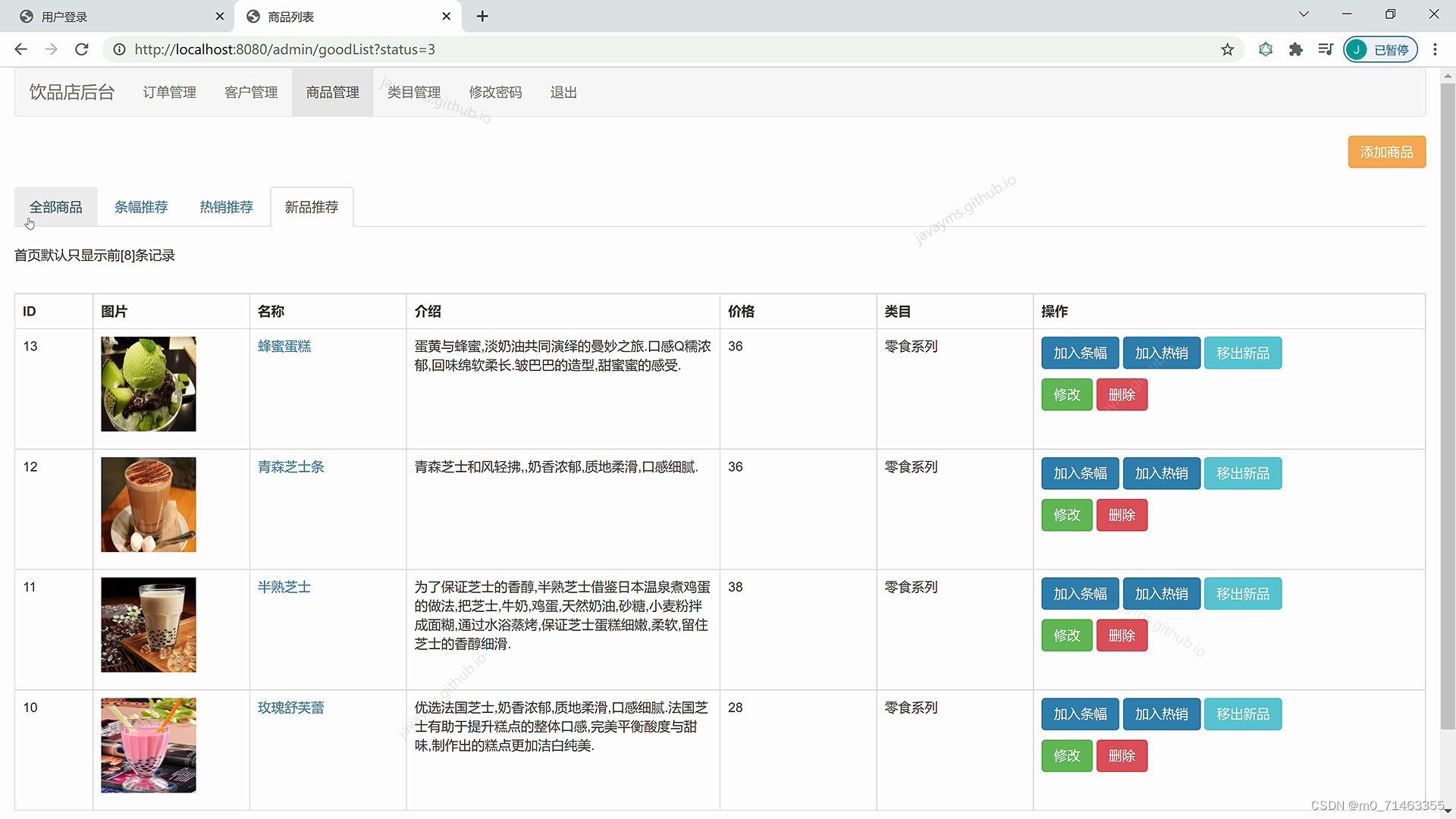Open 订单管理 in navigation bar
Screen dimensions: 1456x819
tap(169, 93)
